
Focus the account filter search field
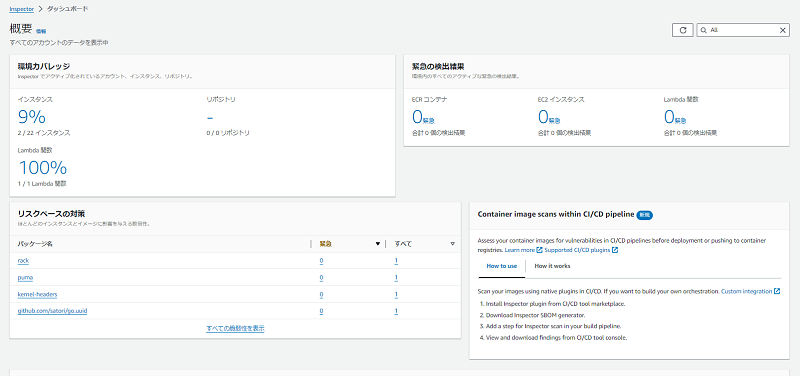tap(743, 30)
